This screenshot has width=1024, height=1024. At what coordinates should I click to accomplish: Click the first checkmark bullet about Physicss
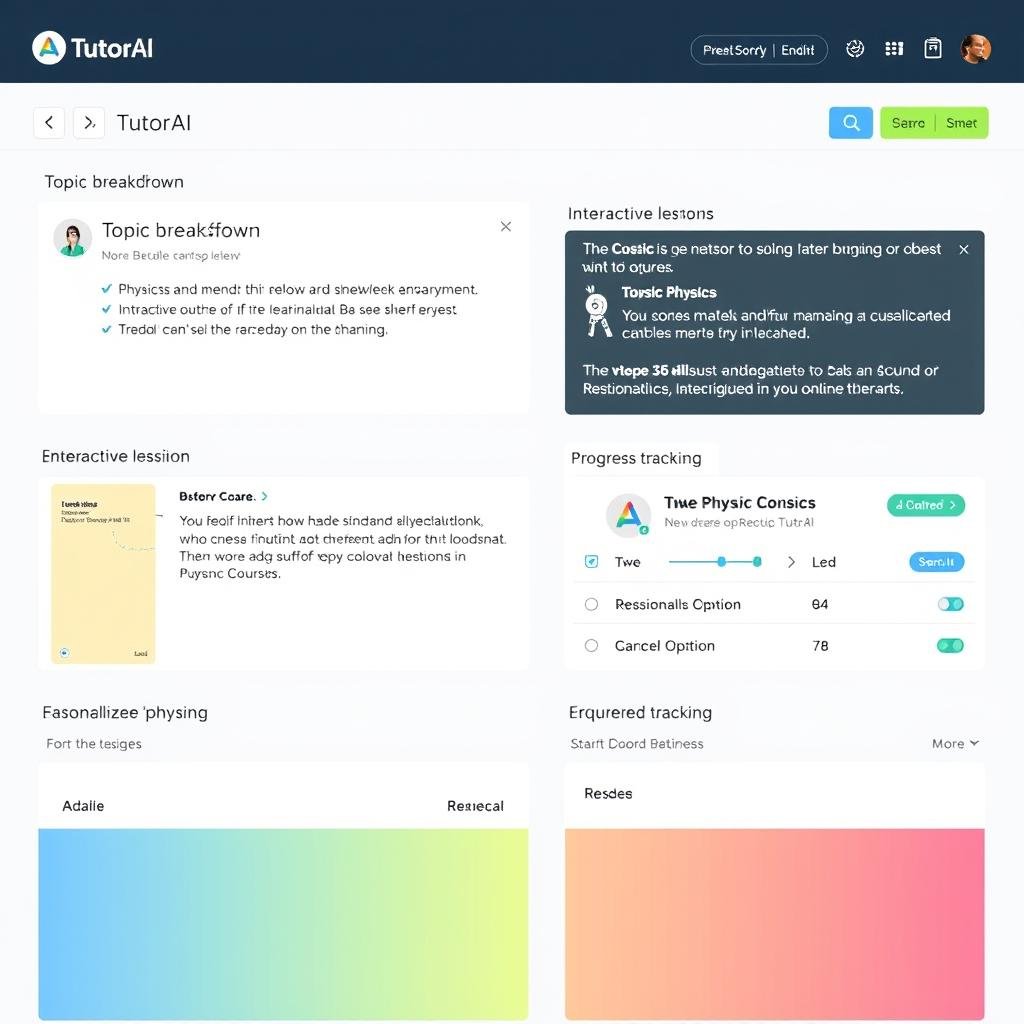pyautogui.click(x=106, y=289)
